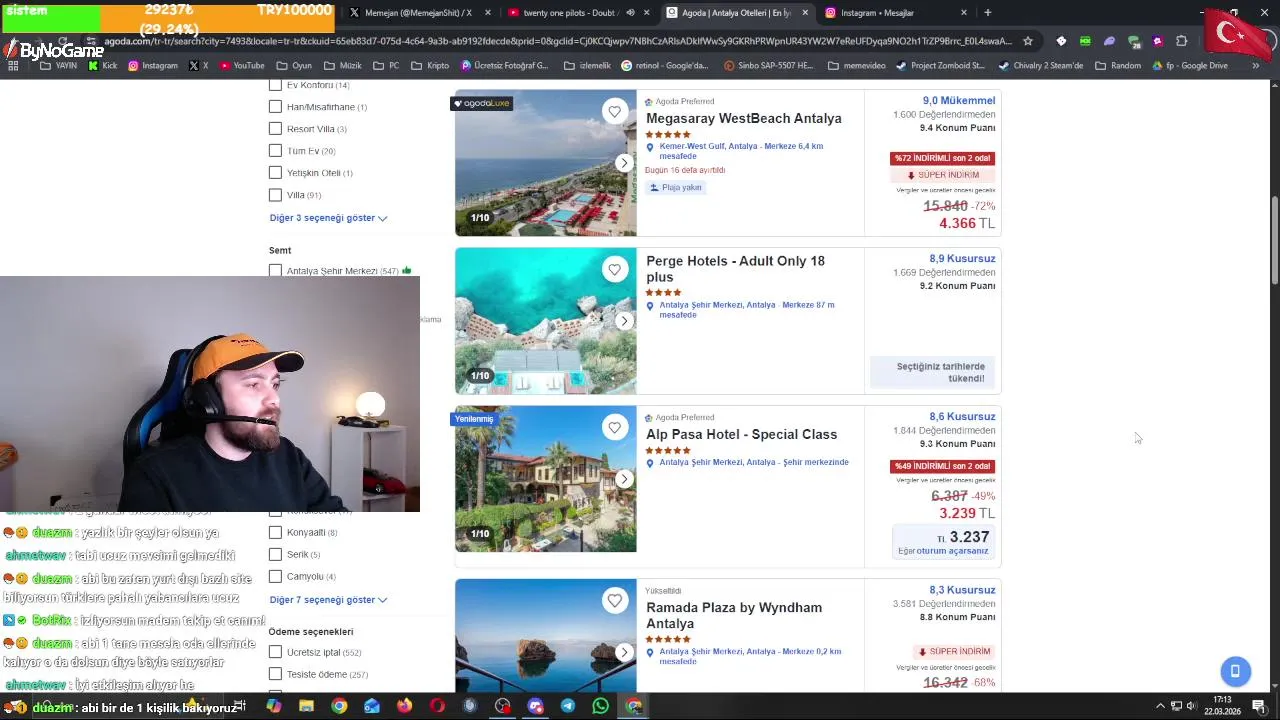Open Perge Hotels - Adult Only listing
Viewport: 1280px width, 720px height.
[736, 269]
